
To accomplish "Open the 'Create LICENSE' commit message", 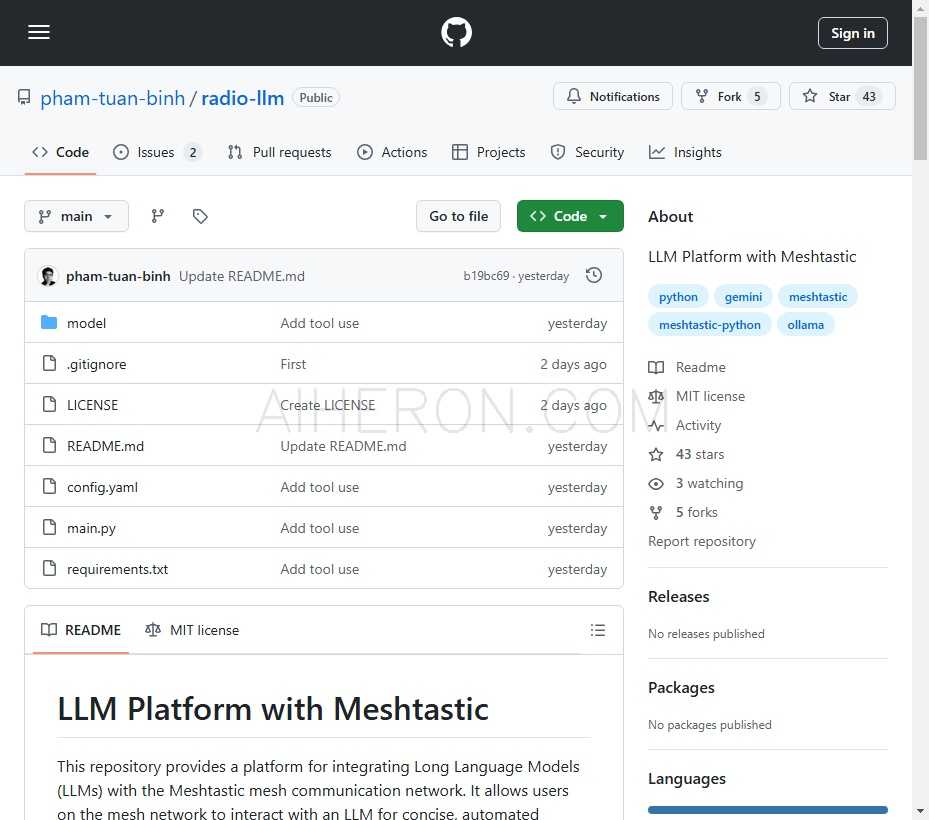I will point(328,405).
